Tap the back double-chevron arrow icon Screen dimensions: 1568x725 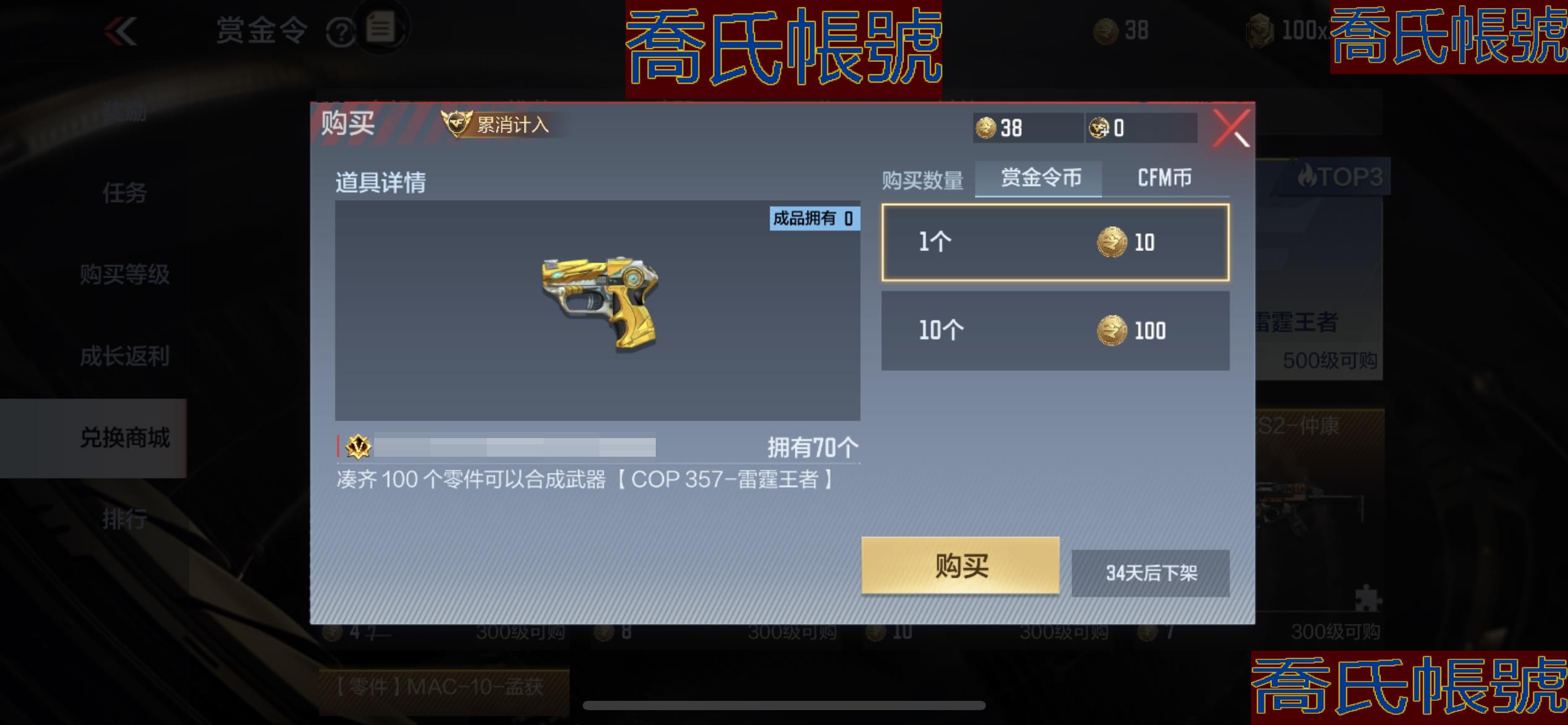click(x=121, y=31)
